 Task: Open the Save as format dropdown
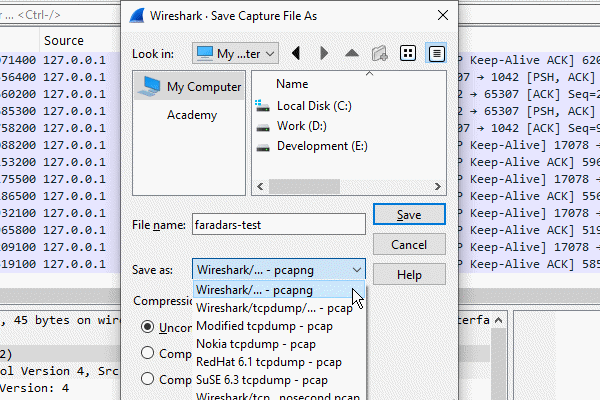(279, 270)
